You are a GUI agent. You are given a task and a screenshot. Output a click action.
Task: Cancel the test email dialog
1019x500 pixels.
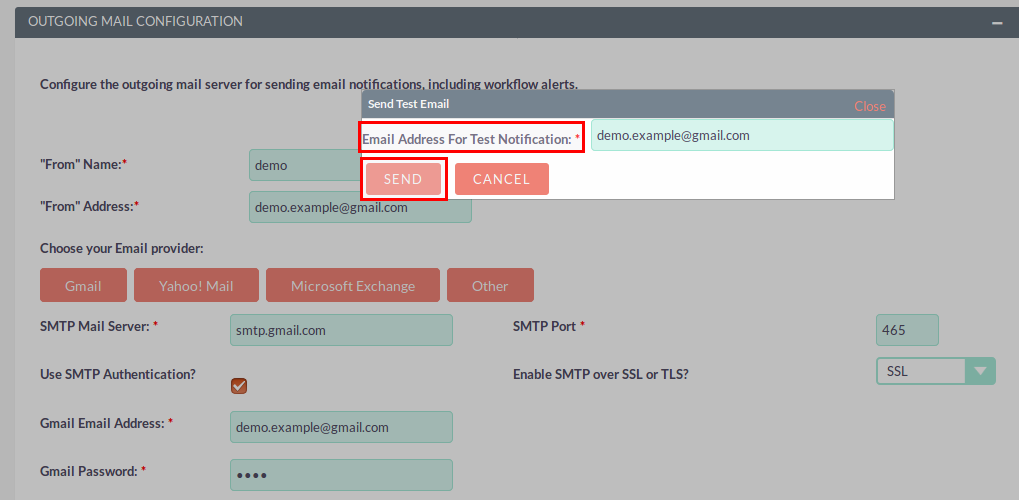click(502, 179)
